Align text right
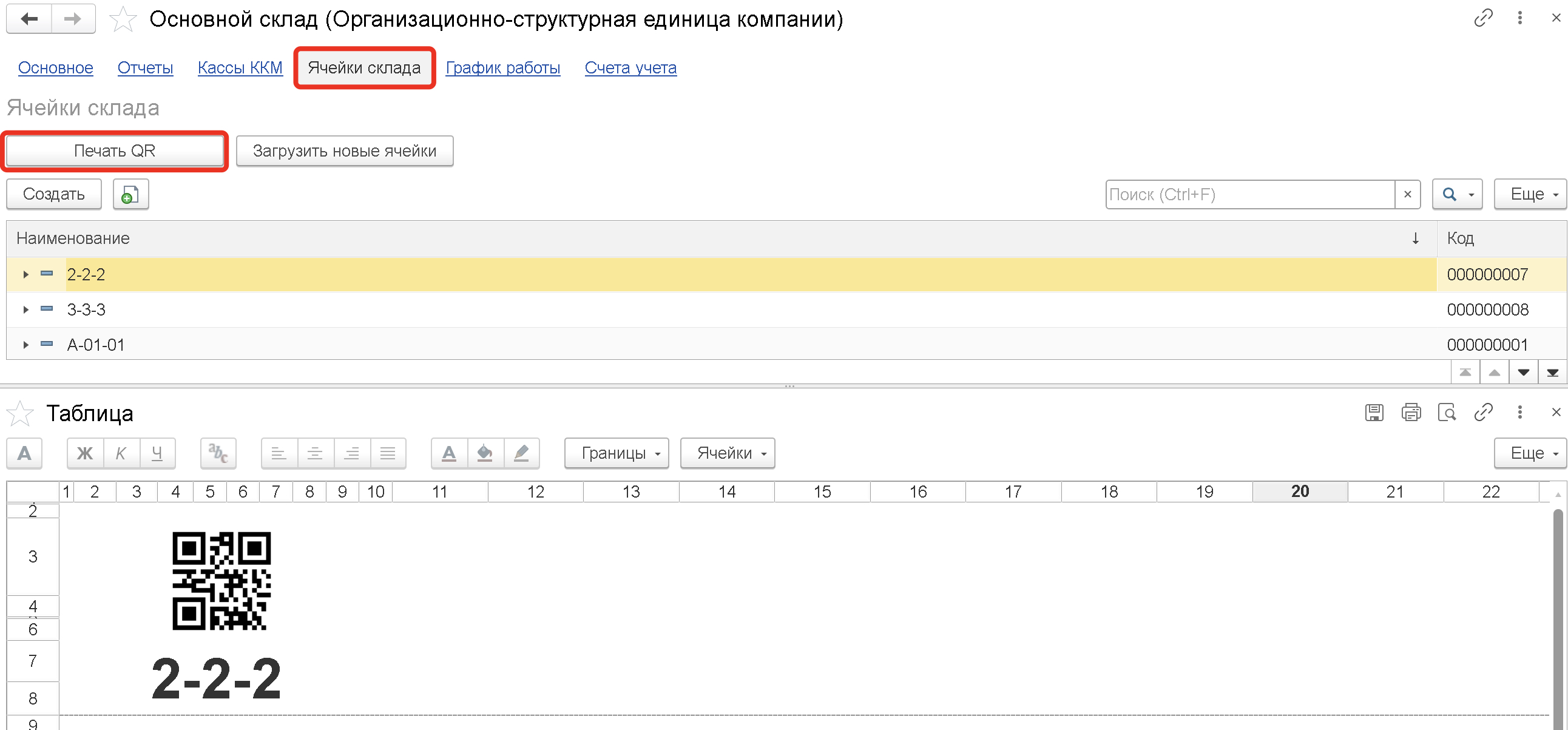The width and height of the screenshot is (1568, 730). click(x=352, y=453)
